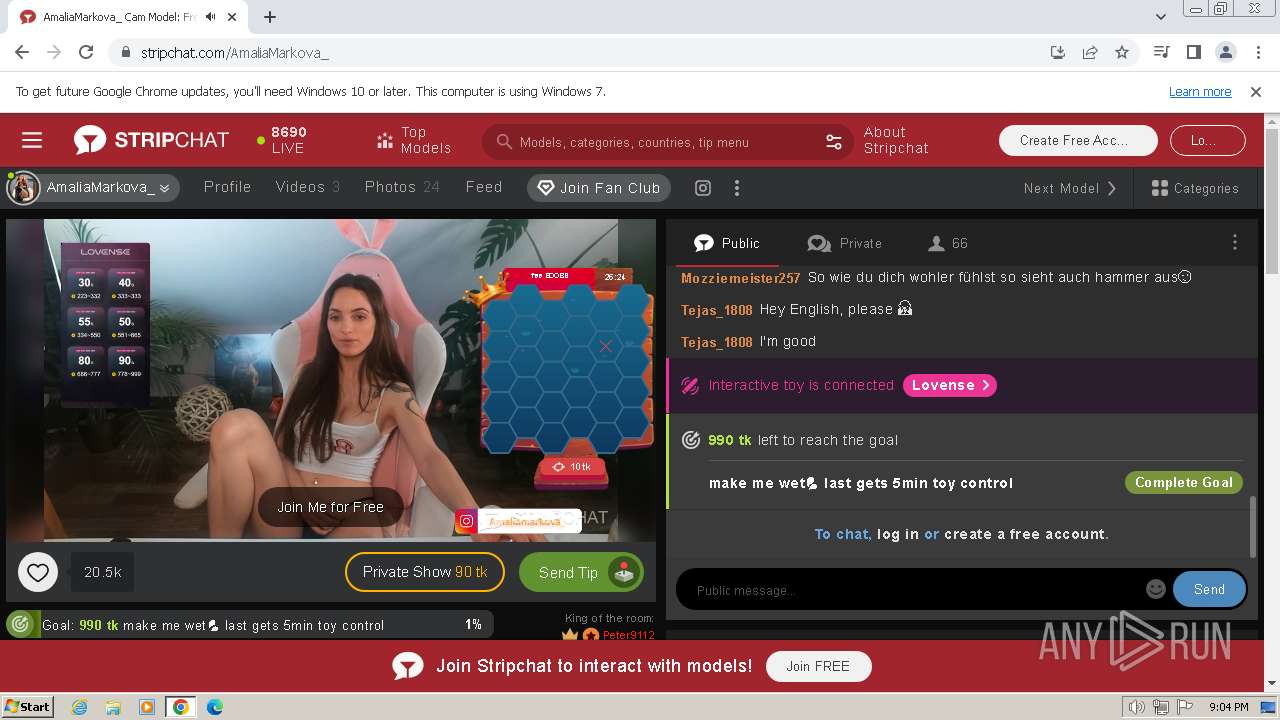Open Windows Start menu
The height and width of the screenshot is (720, 1280).
(x=28, y=707)
